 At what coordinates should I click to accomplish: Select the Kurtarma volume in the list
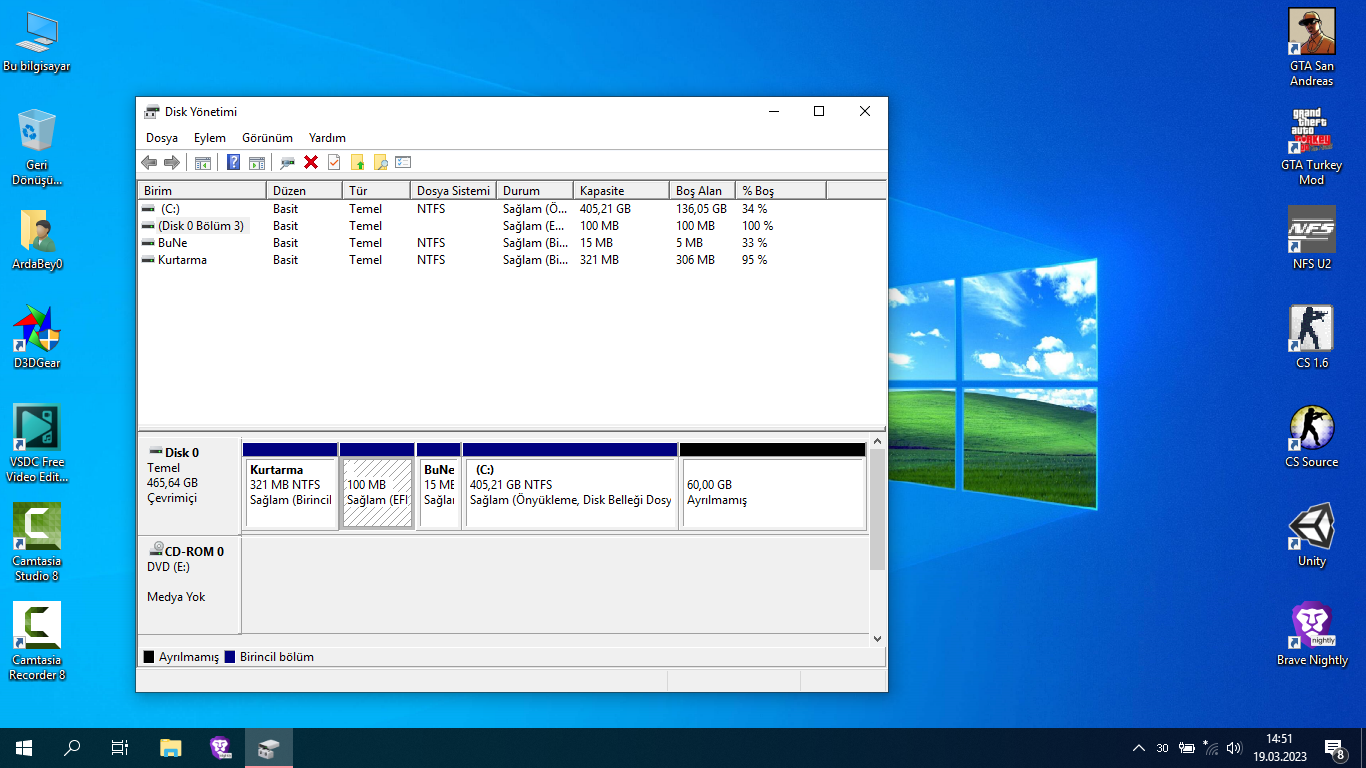[182, 260]
